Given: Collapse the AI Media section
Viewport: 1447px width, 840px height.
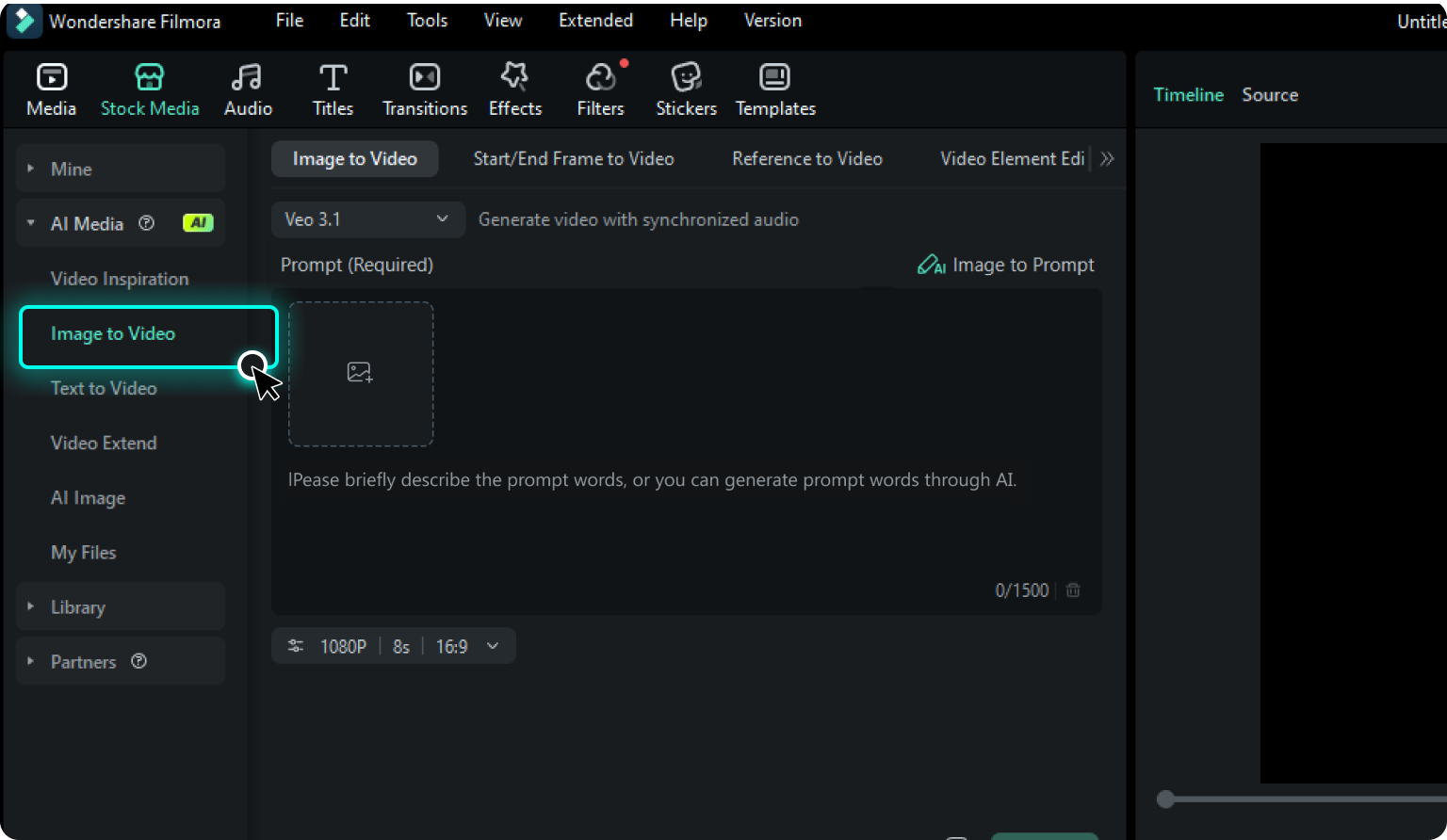Looking at the screenshot, I should tap(31, 223).
